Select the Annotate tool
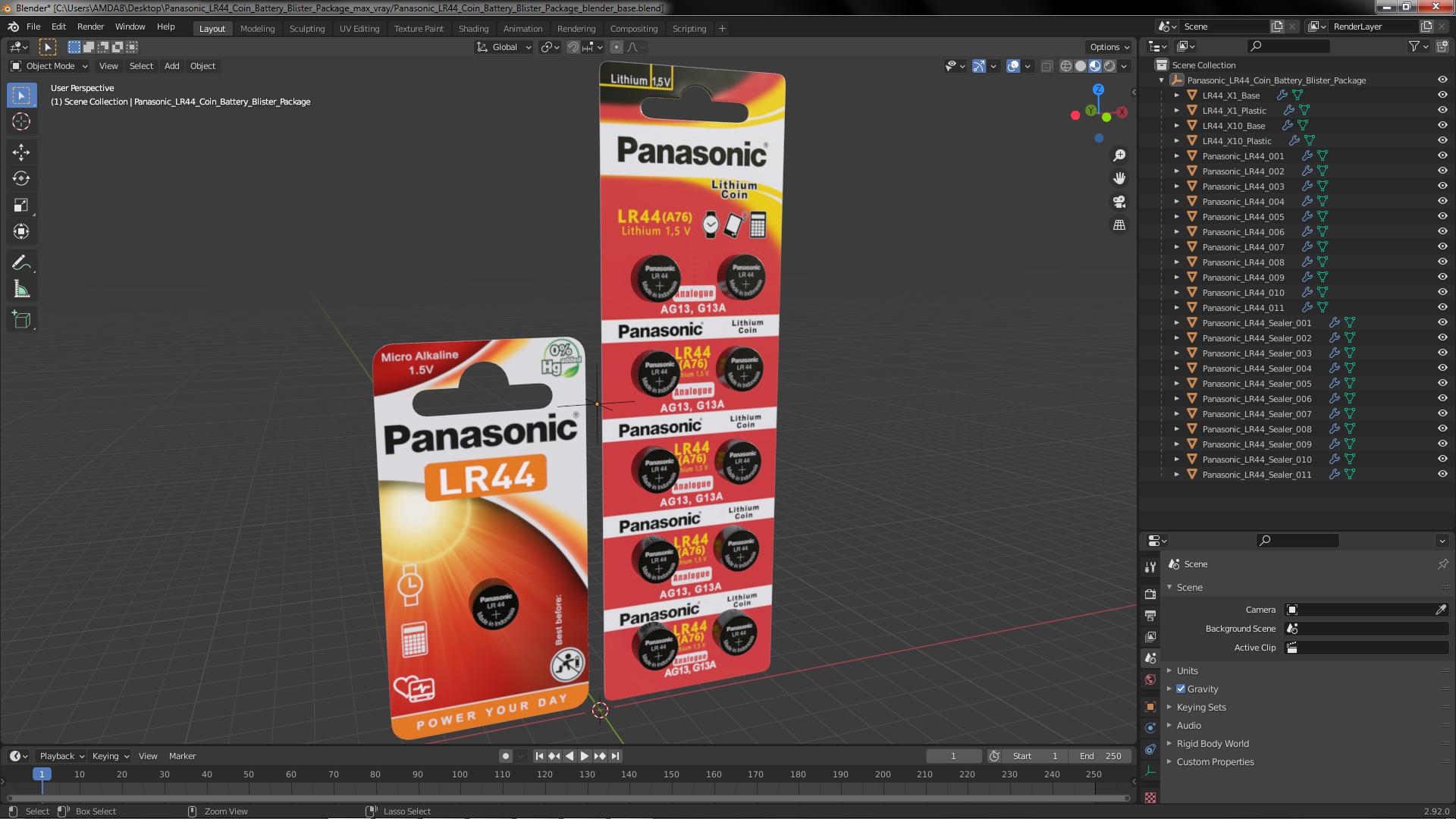This screenshot has width=1456, height=819. point(21,262)
